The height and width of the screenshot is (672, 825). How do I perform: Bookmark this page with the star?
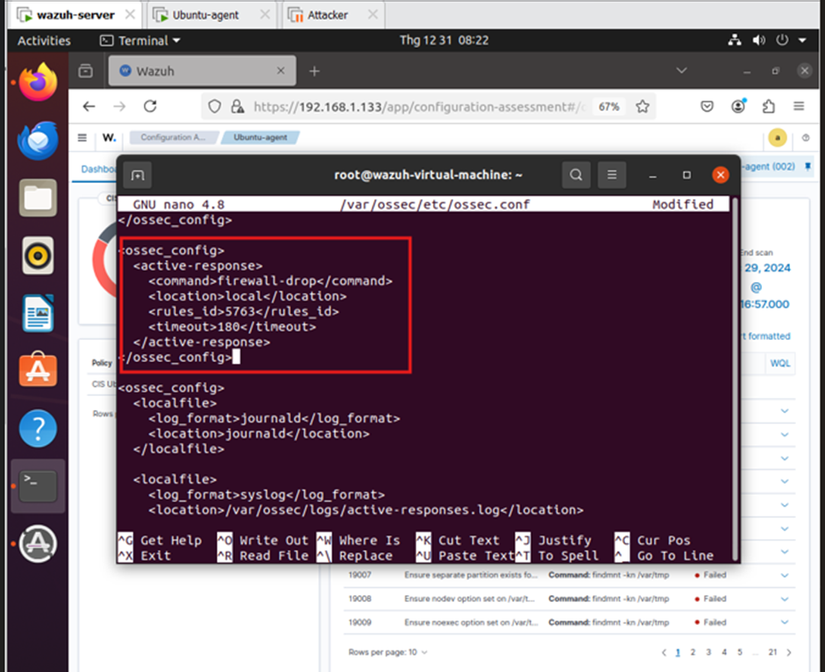[x=642, y=107]
